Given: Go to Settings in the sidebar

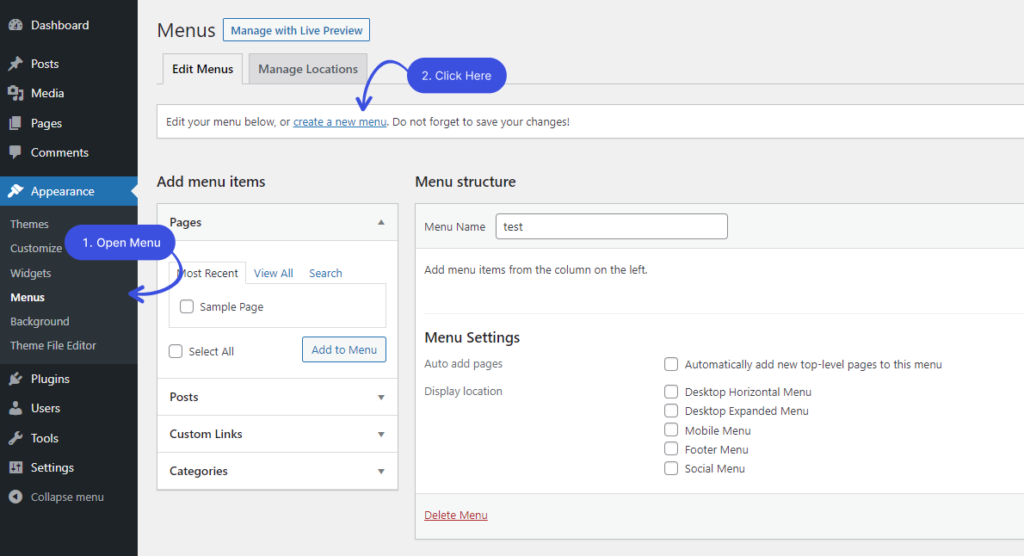Looking at the screenshot, I should pos(52,467).
